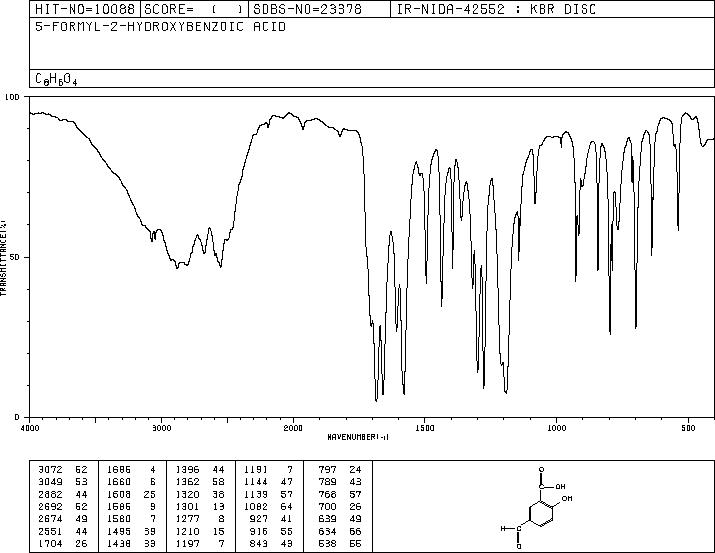Click the 1500 x-axis tick label
Screen dimensions: 715x553
[425, 428]
